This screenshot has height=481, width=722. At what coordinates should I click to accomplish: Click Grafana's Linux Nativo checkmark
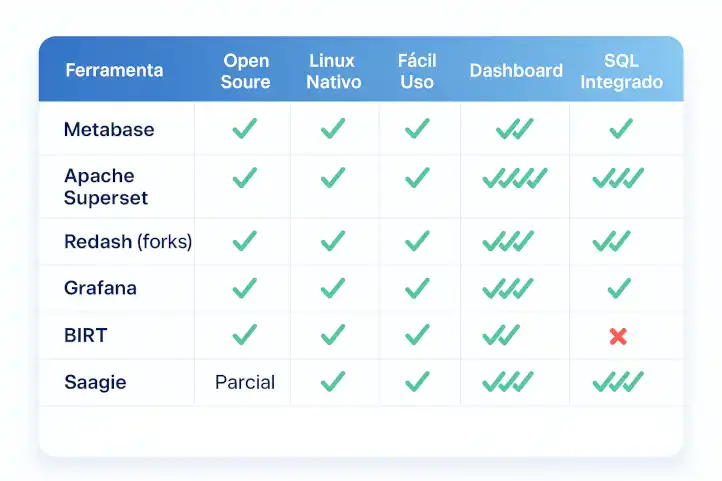[x=333, y=288]
